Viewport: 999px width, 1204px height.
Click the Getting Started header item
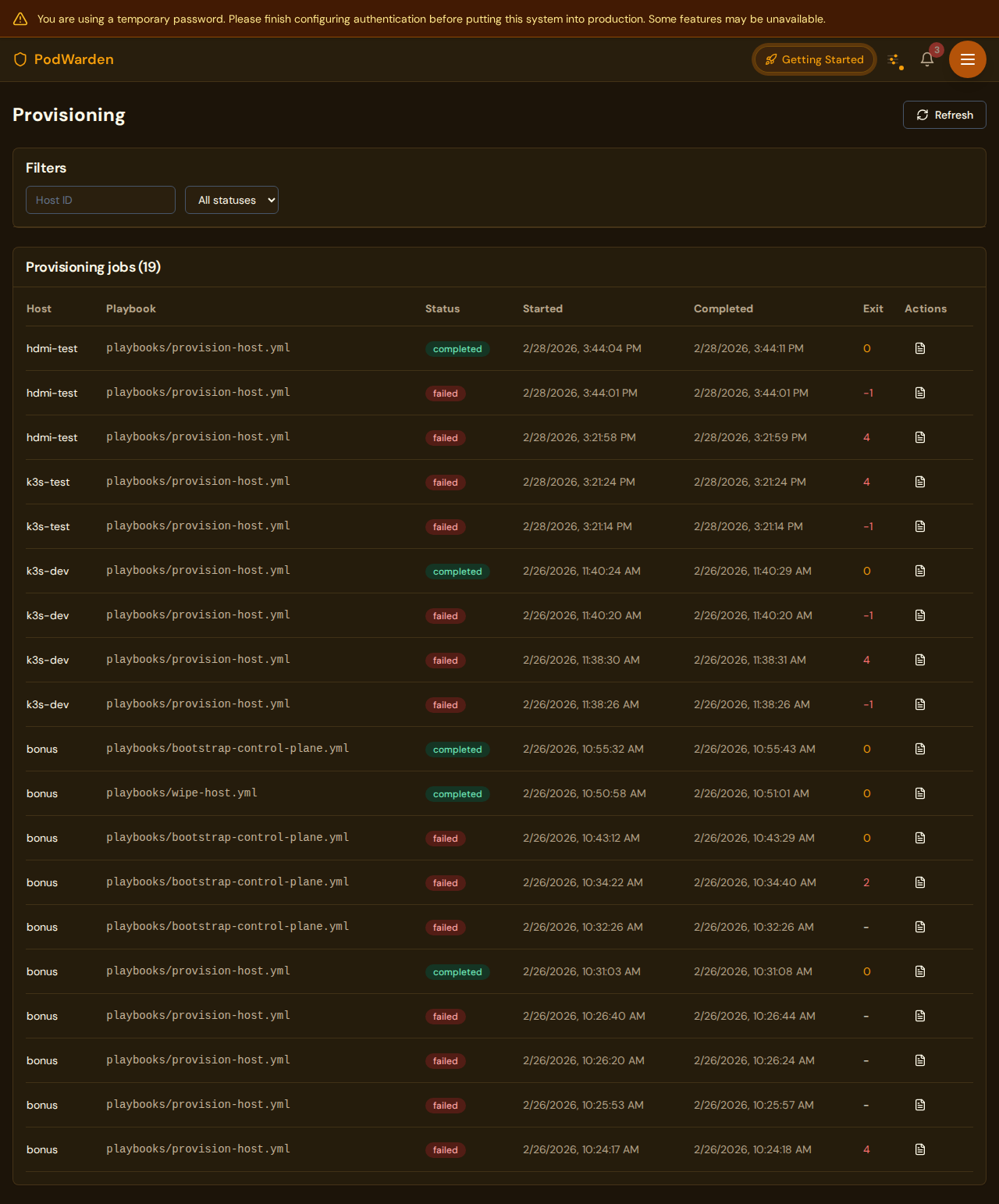(x=814, y=59)
